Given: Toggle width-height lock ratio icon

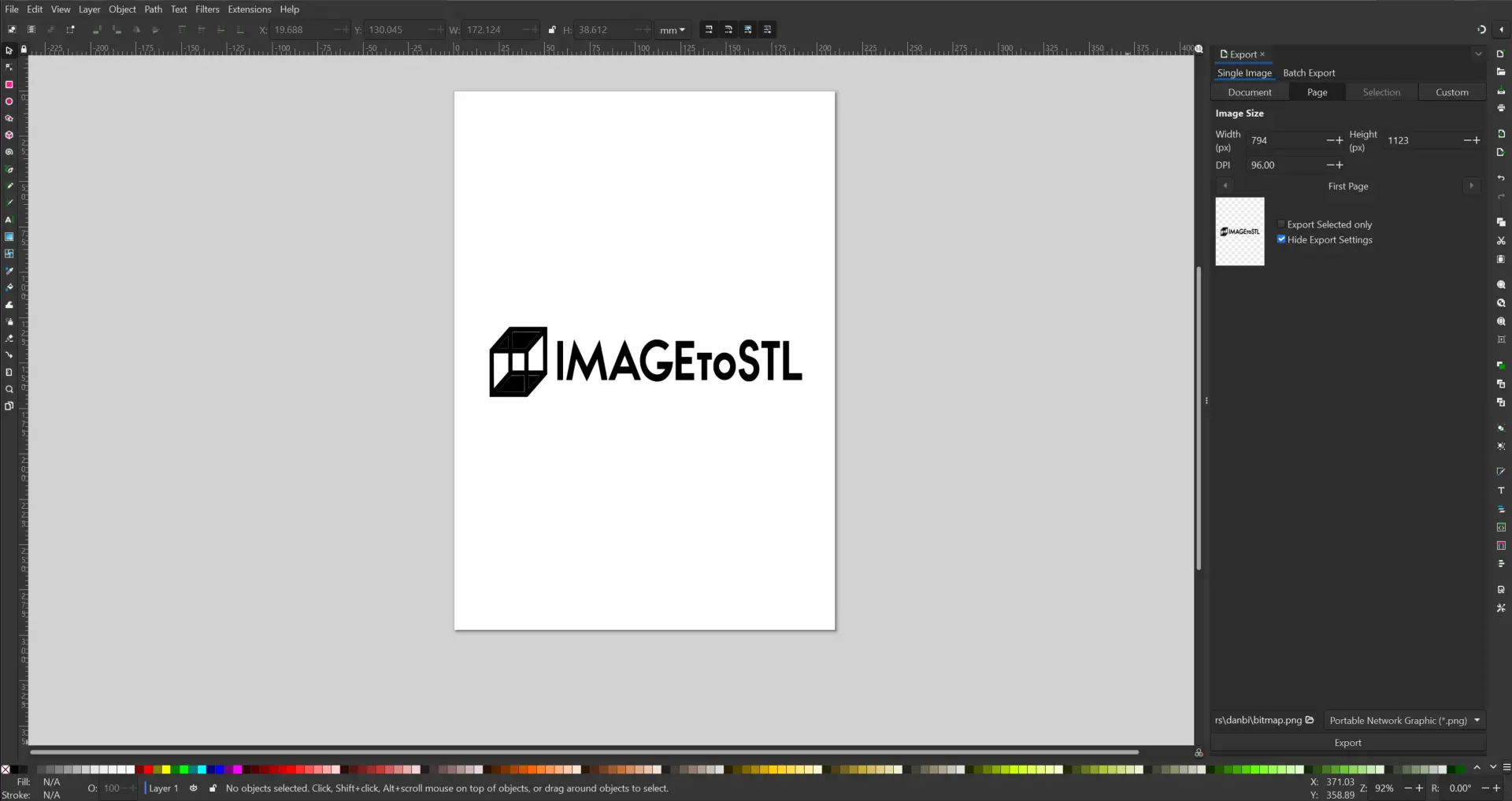Looking at the screenshot, I should coord(552,30).
